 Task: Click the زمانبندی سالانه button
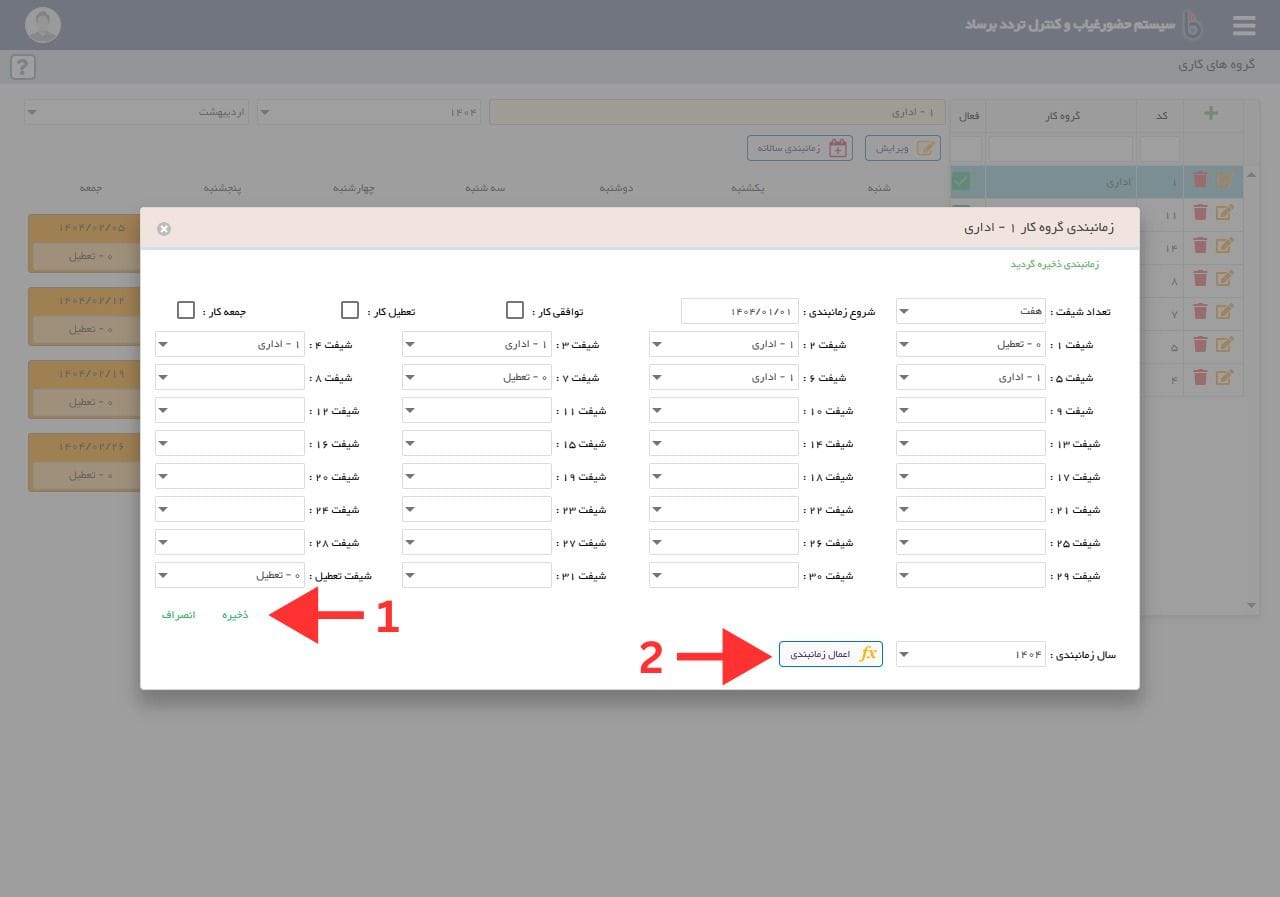click(x=799, y=148)
